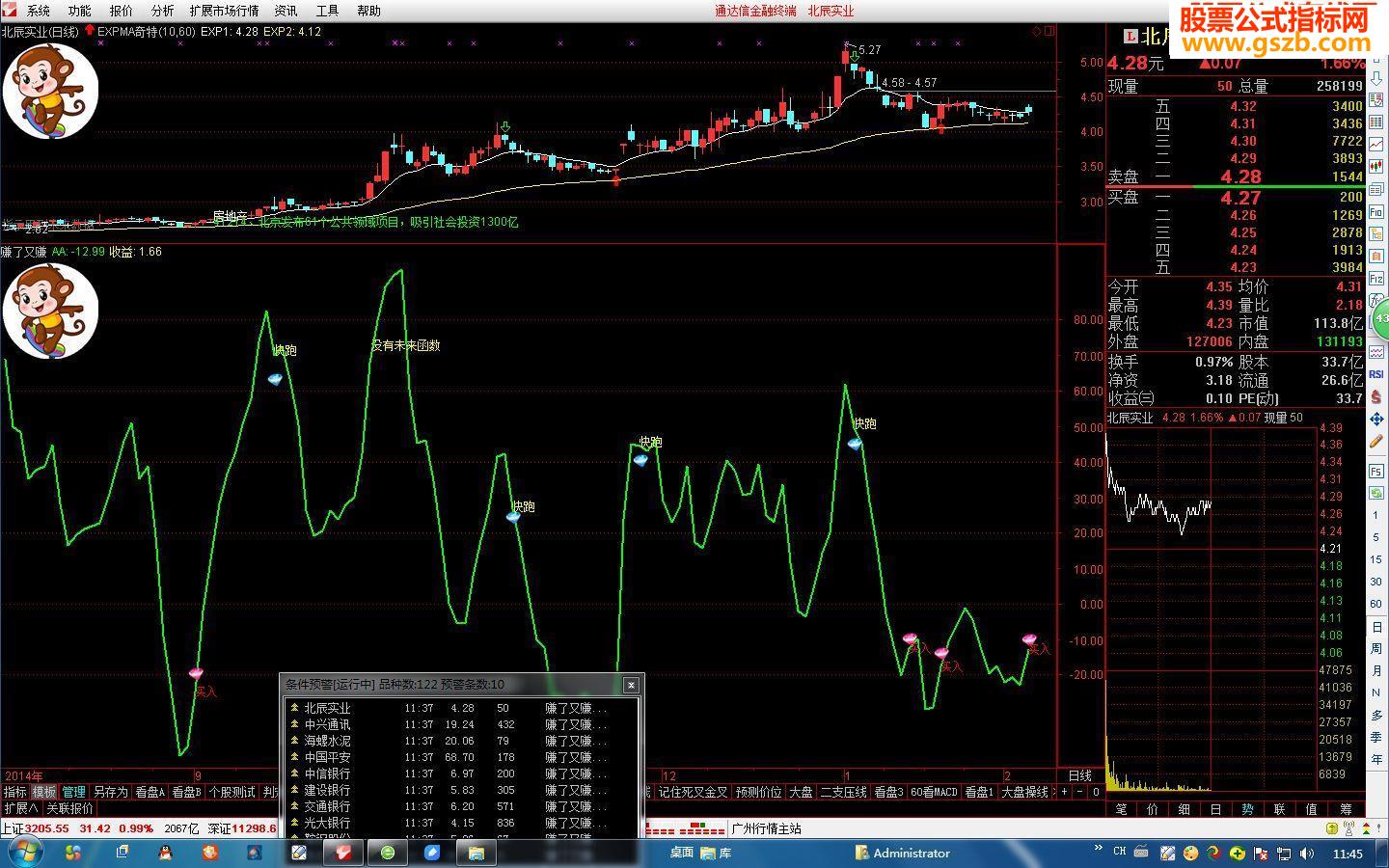Open the 帮助 menu

[368, 11]
